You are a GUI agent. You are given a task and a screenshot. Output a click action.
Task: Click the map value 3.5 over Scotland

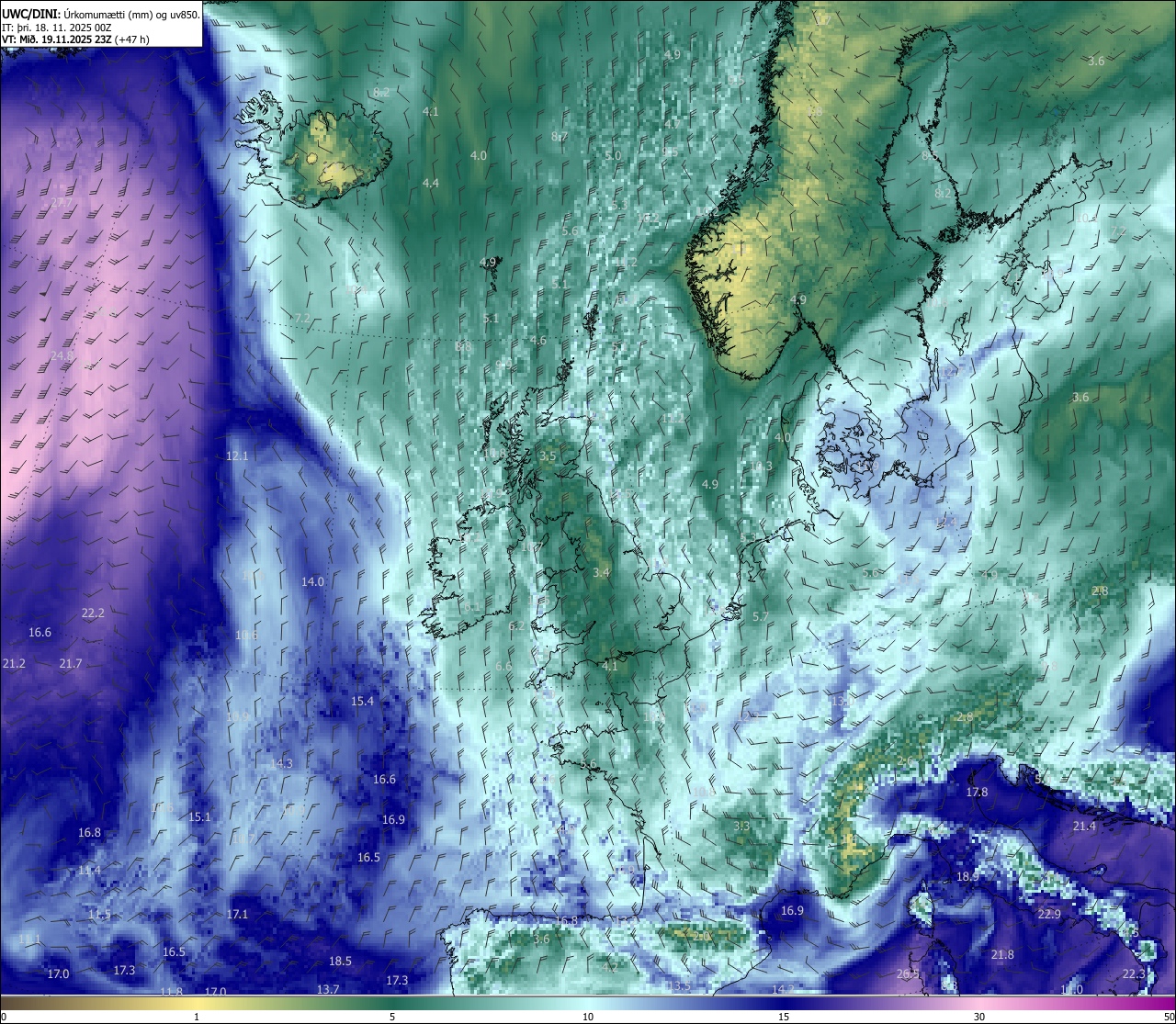pyautogui.click(x=548, y=456)
